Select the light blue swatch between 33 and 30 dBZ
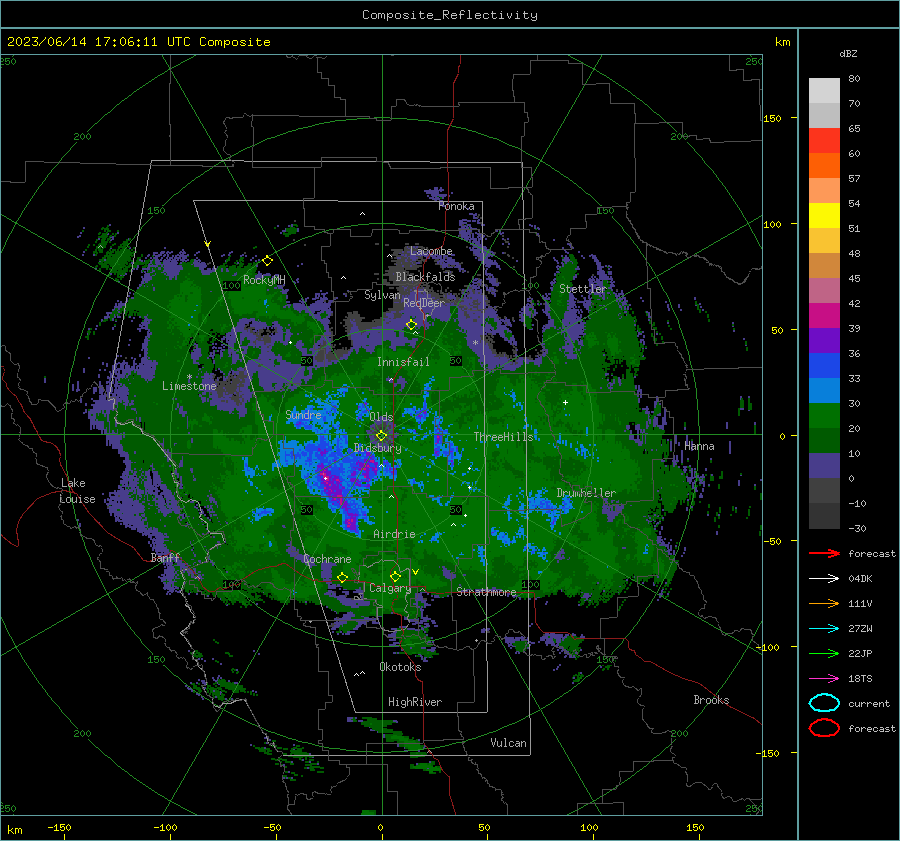Viewport: 900px width, 841px height. [x=824, y=390]
